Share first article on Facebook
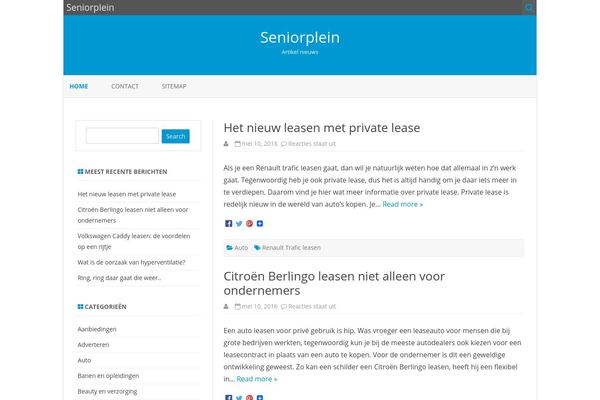600x400 pixels. 228,224
